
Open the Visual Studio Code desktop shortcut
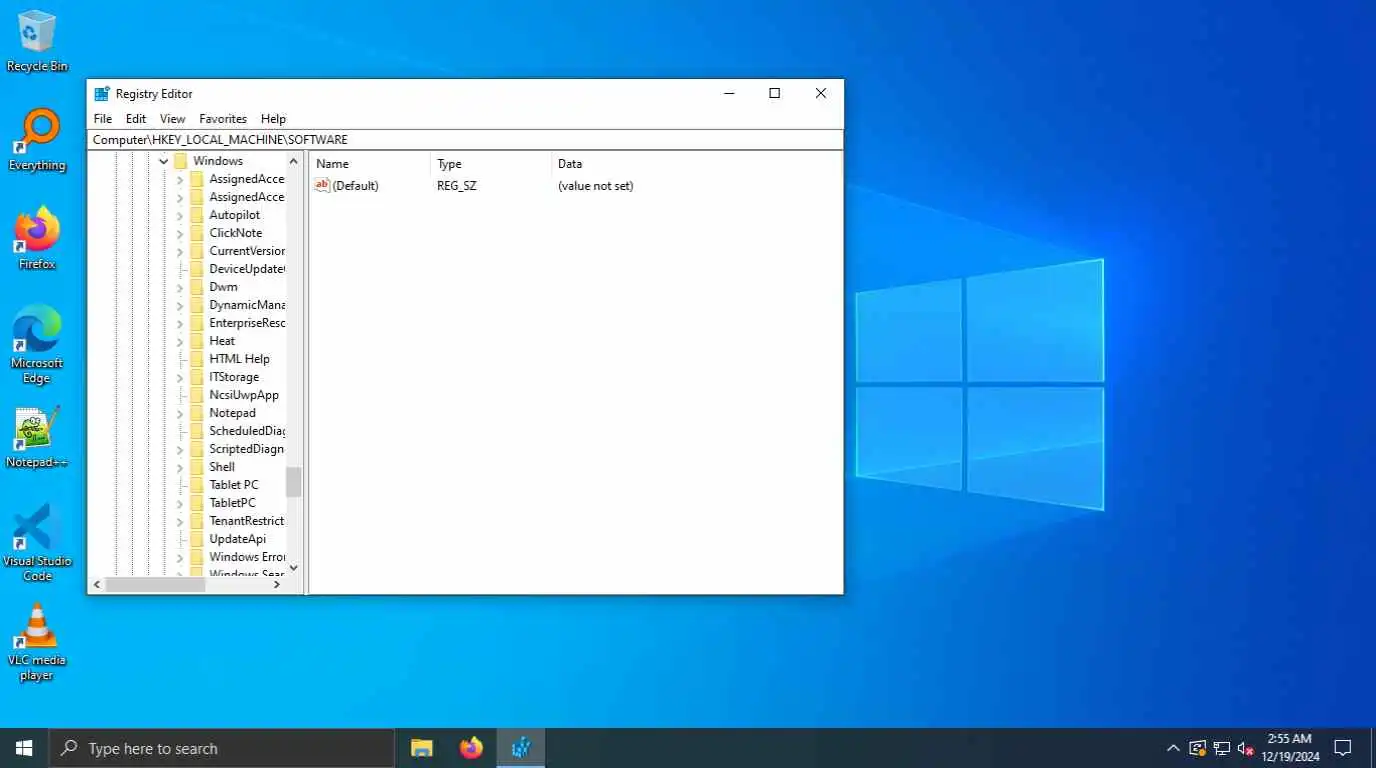(x=37, y=542)
